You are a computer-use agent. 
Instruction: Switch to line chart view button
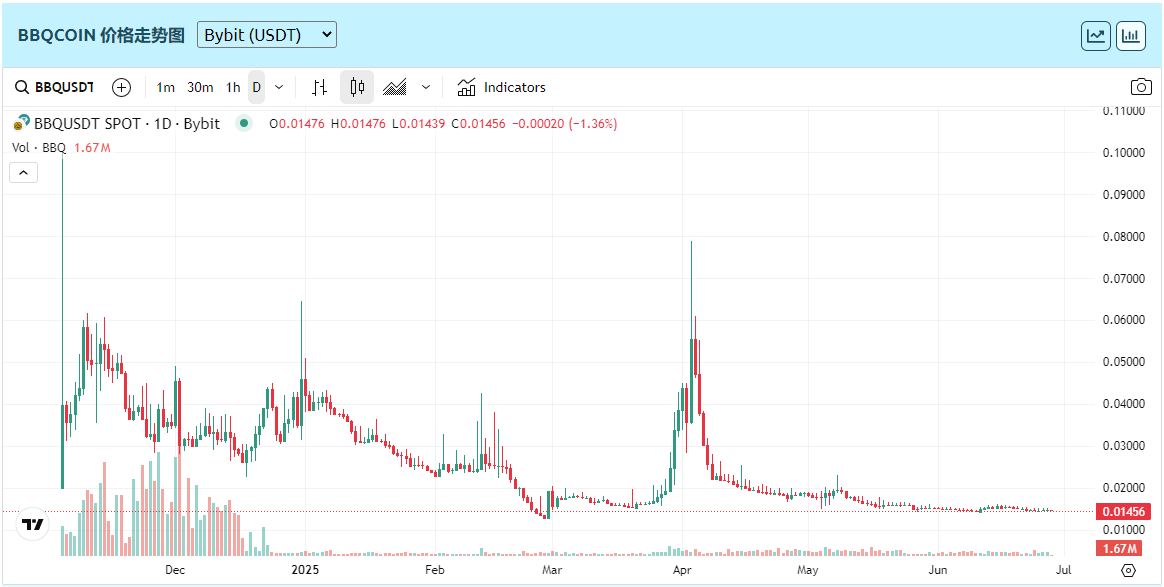pos(1096,36)
